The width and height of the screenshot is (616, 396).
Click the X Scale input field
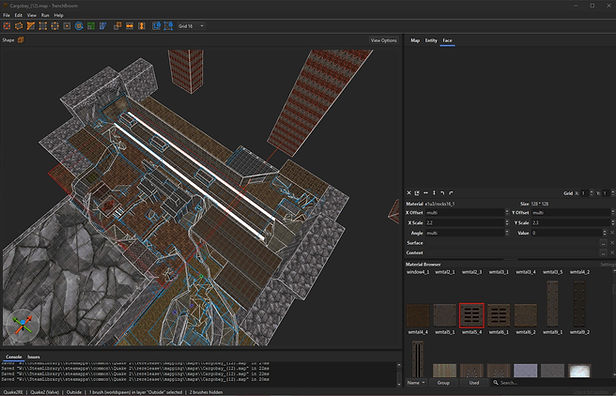[x=465, y=223]
